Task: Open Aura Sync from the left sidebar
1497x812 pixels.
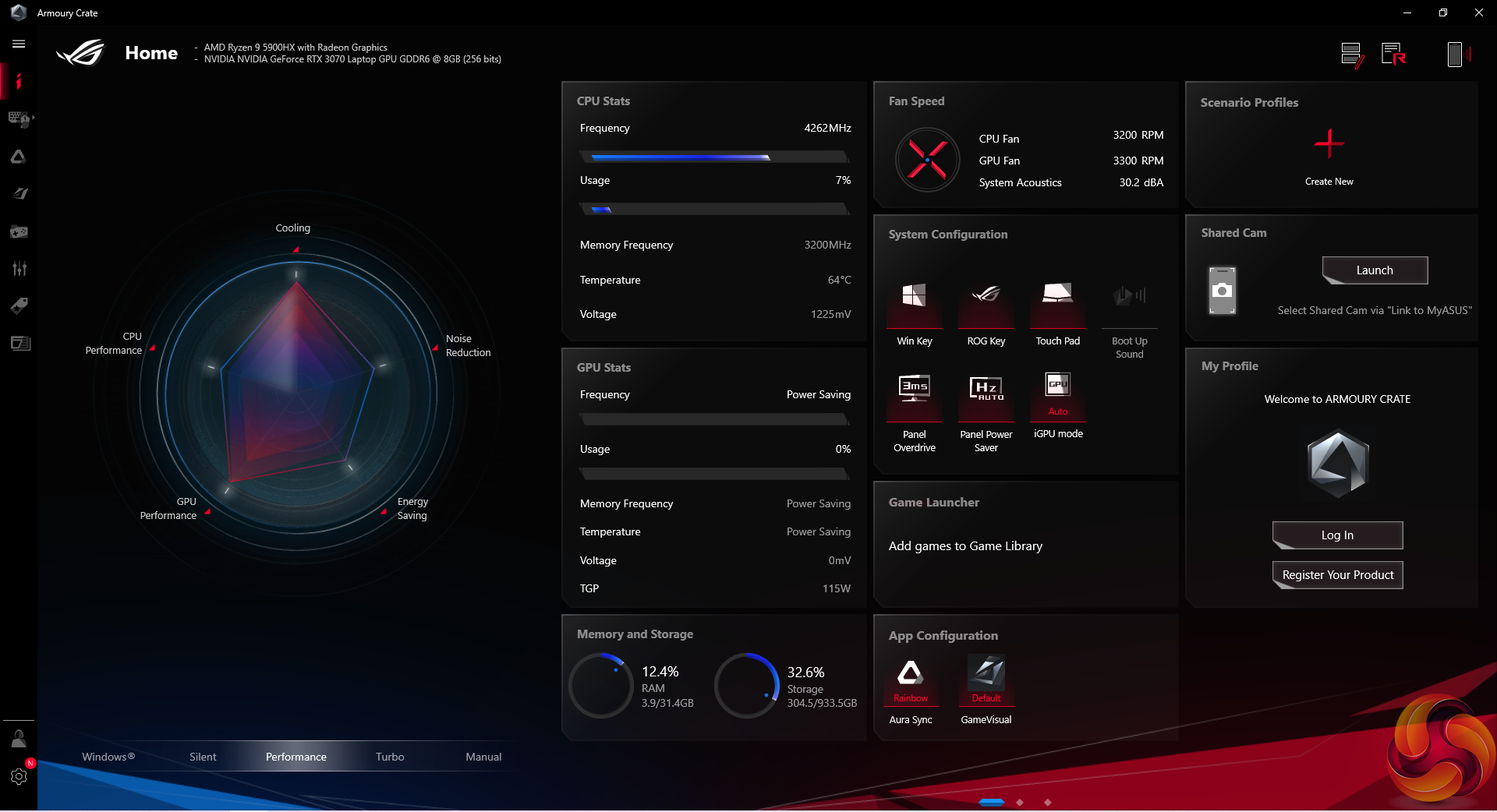Action: tap(19, 157)
